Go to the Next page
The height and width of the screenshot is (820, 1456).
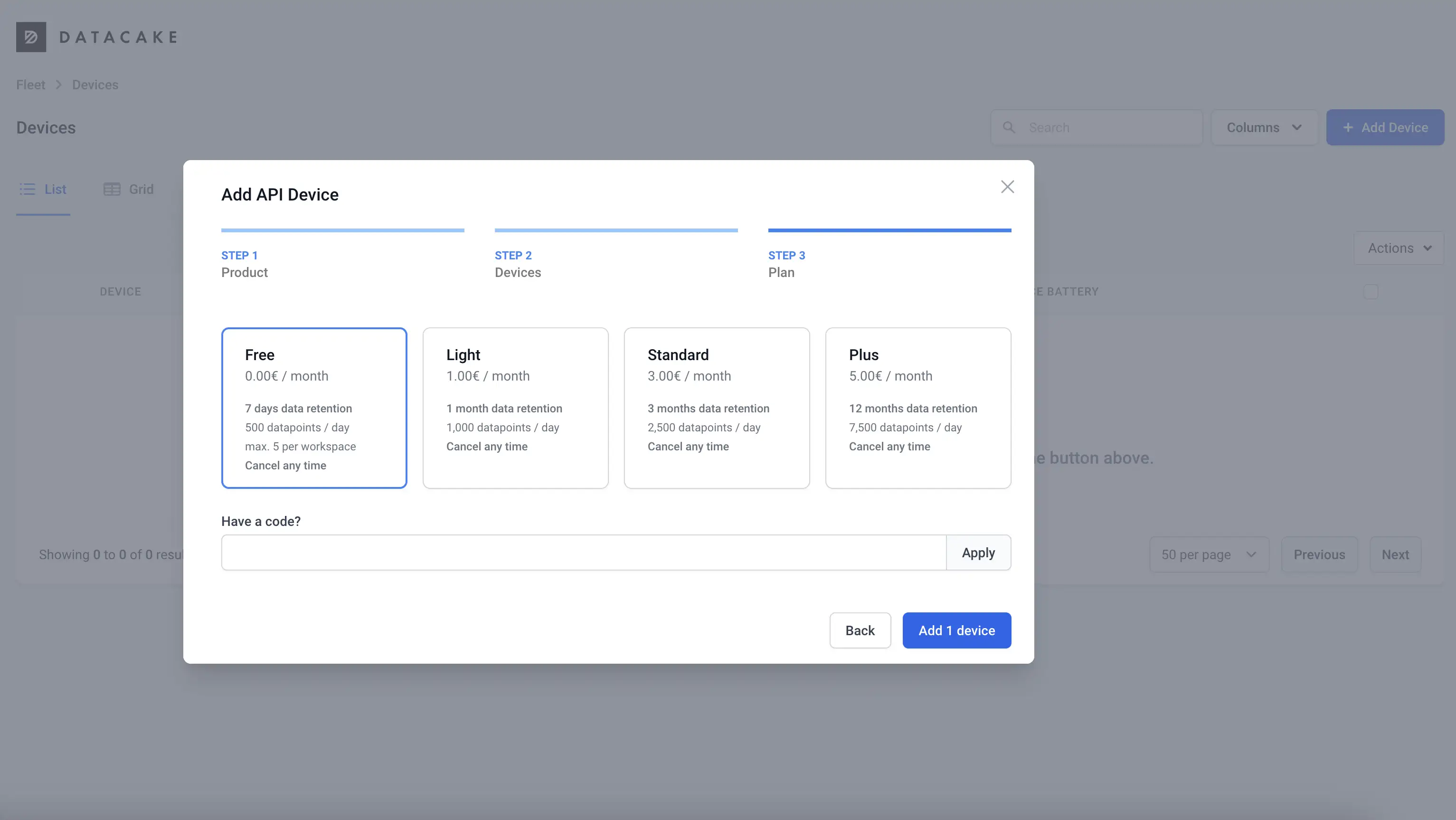tap(1395, 555)
